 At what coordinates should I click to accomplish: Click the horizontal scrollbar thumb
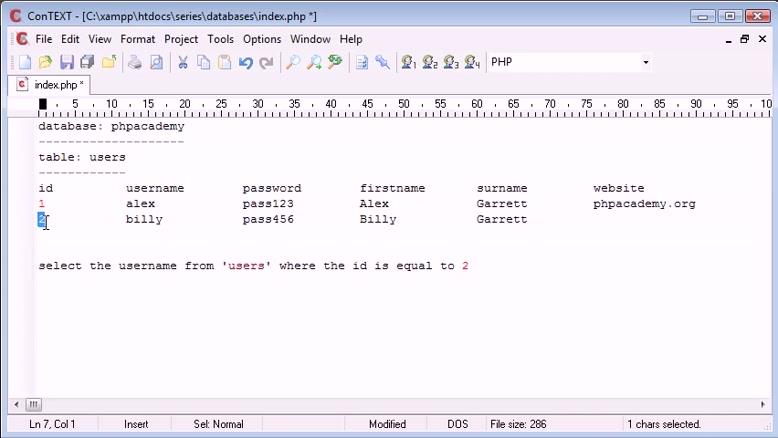[x=33, y=405]
